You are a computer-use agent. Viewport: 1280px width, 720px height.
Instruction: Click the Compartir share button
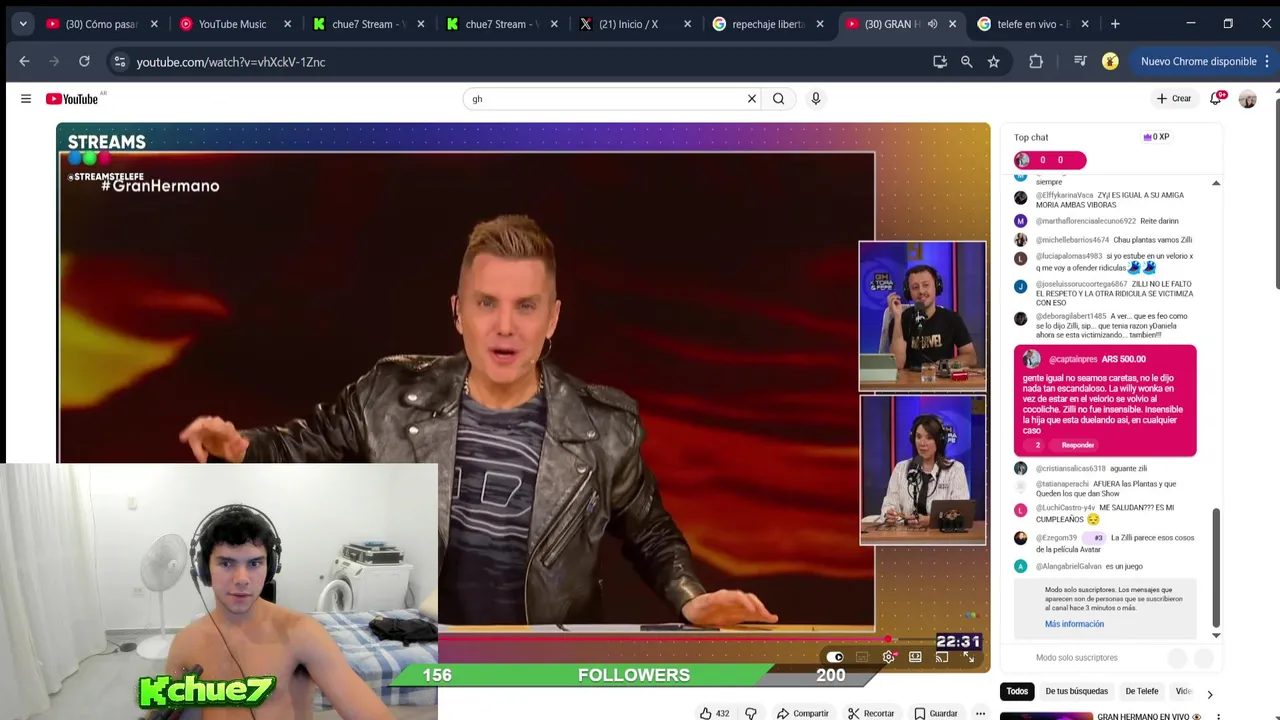[803, 713]
